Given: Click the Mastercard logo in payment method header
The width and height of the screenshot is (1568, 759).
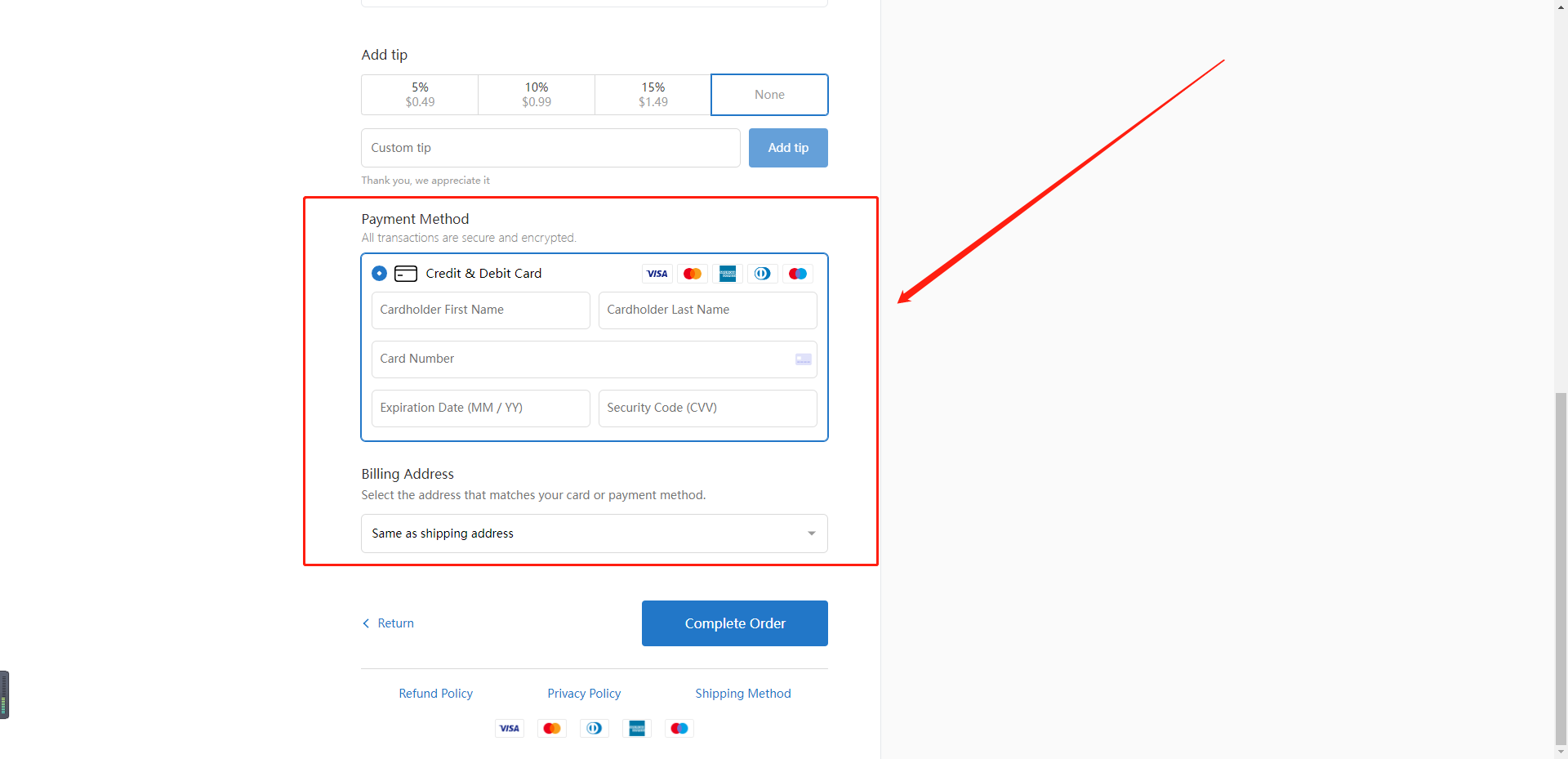Looking at the screenshot, I should point(693,274).
